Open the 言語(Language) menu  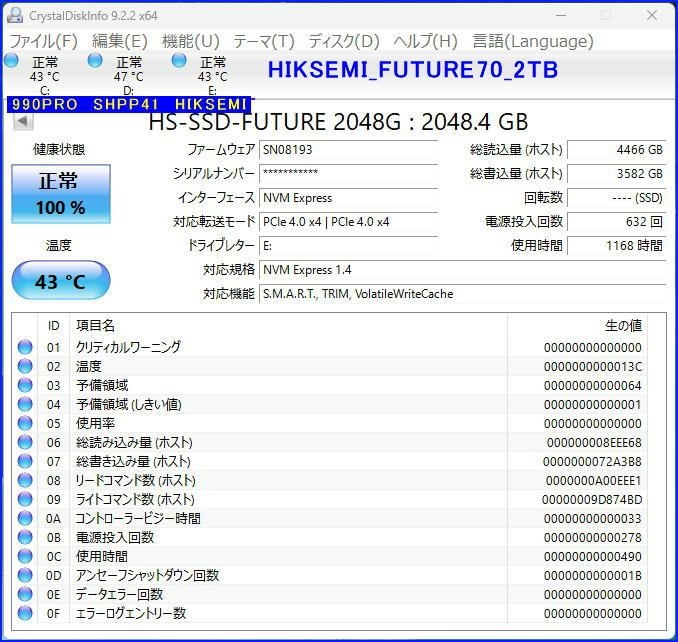[533, 42]
